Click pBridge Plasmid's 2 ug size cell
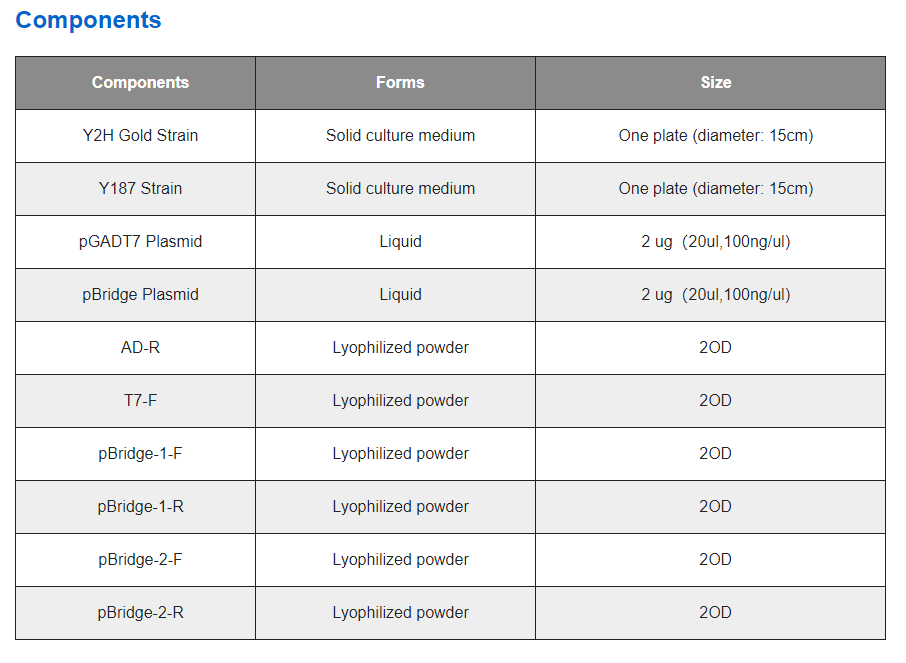Image resolution: width=906 pixels, height=663 pixels. pyautogui.click(x=710, y=295)
